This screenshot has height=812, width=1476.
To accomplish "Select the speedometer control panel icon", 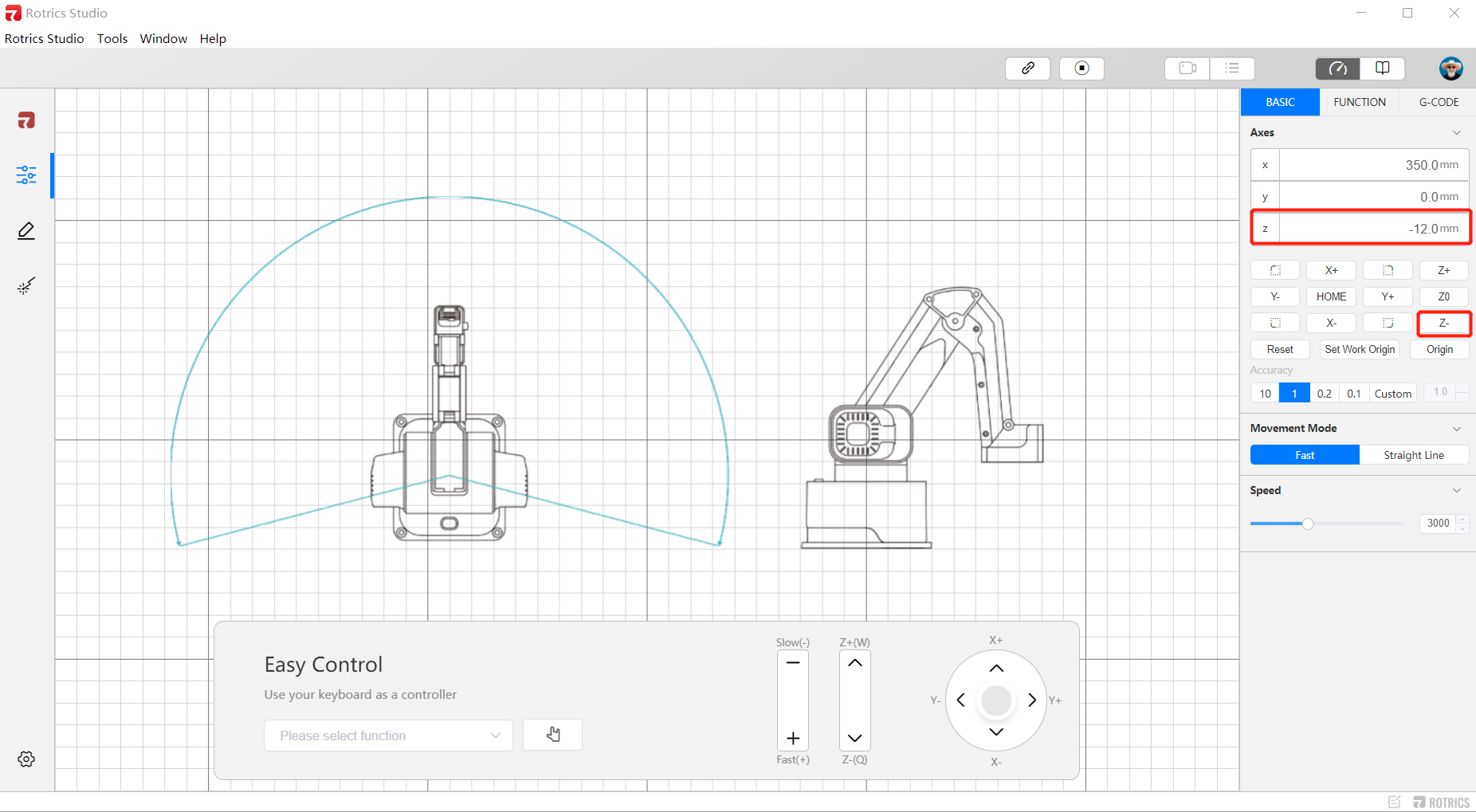I will (1338, 68).
